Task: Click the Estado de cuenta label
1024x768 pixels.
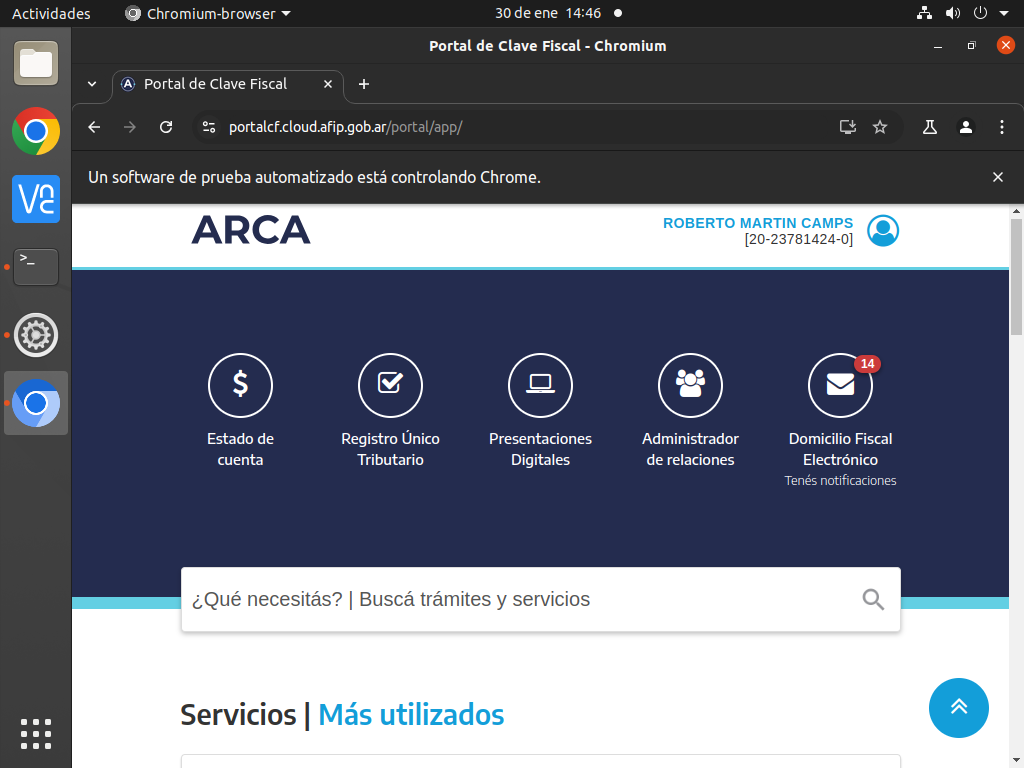Action: pyautogui.click(x=240, y=449)
